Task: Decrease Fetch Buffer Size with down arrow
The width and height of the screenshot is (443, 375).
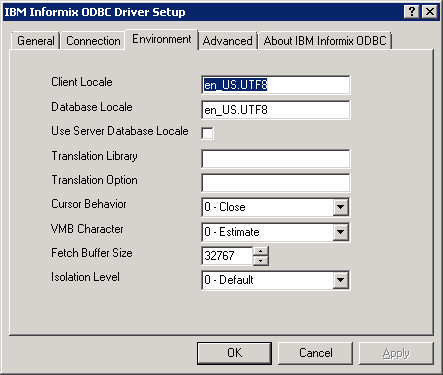Action: point(261,261)
